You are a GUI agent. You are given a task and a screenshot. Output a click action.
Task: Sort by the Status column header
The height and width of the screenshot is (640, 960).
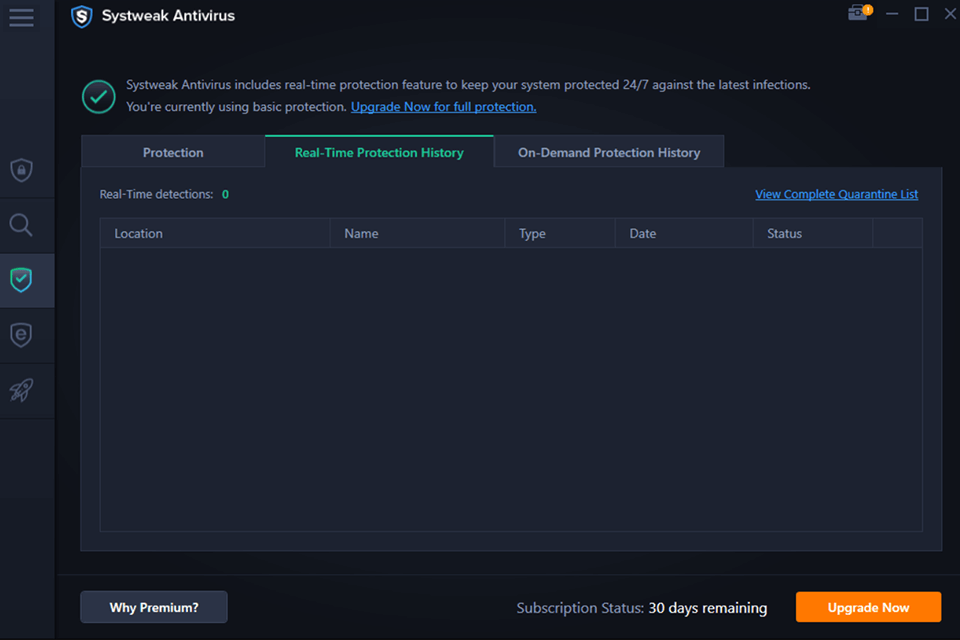coord(812,233)
